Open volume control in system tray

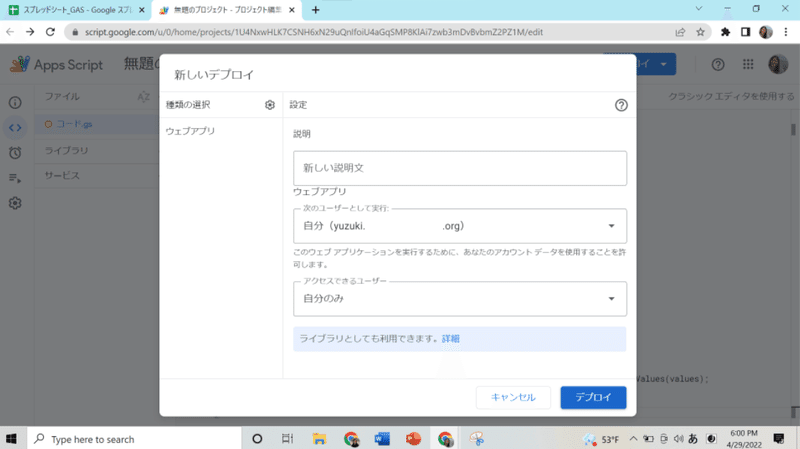tap(678, 439)
